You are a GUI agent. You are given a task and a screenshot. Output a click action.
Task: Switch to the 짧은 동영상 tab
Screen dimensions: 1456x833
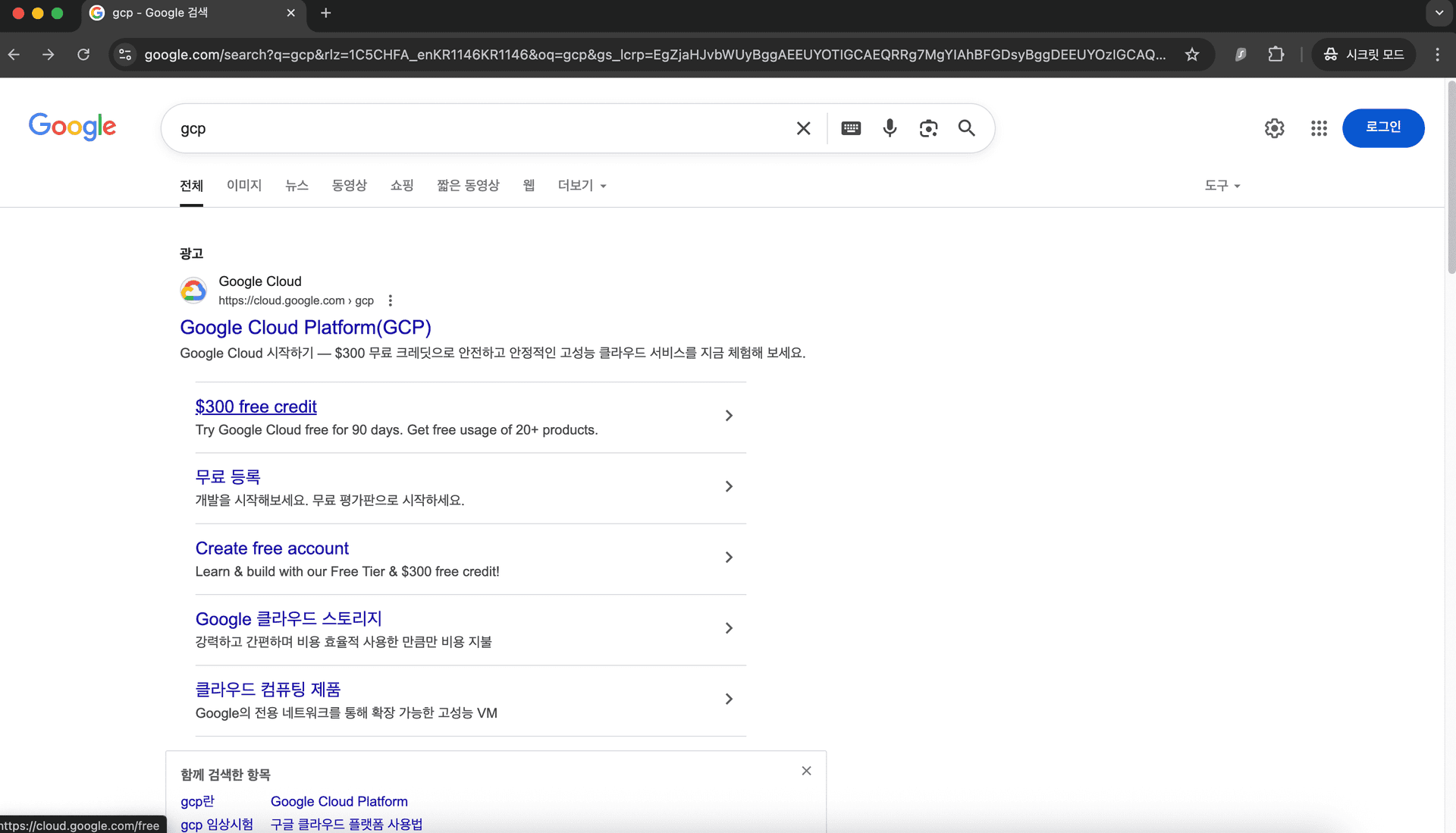468,185
